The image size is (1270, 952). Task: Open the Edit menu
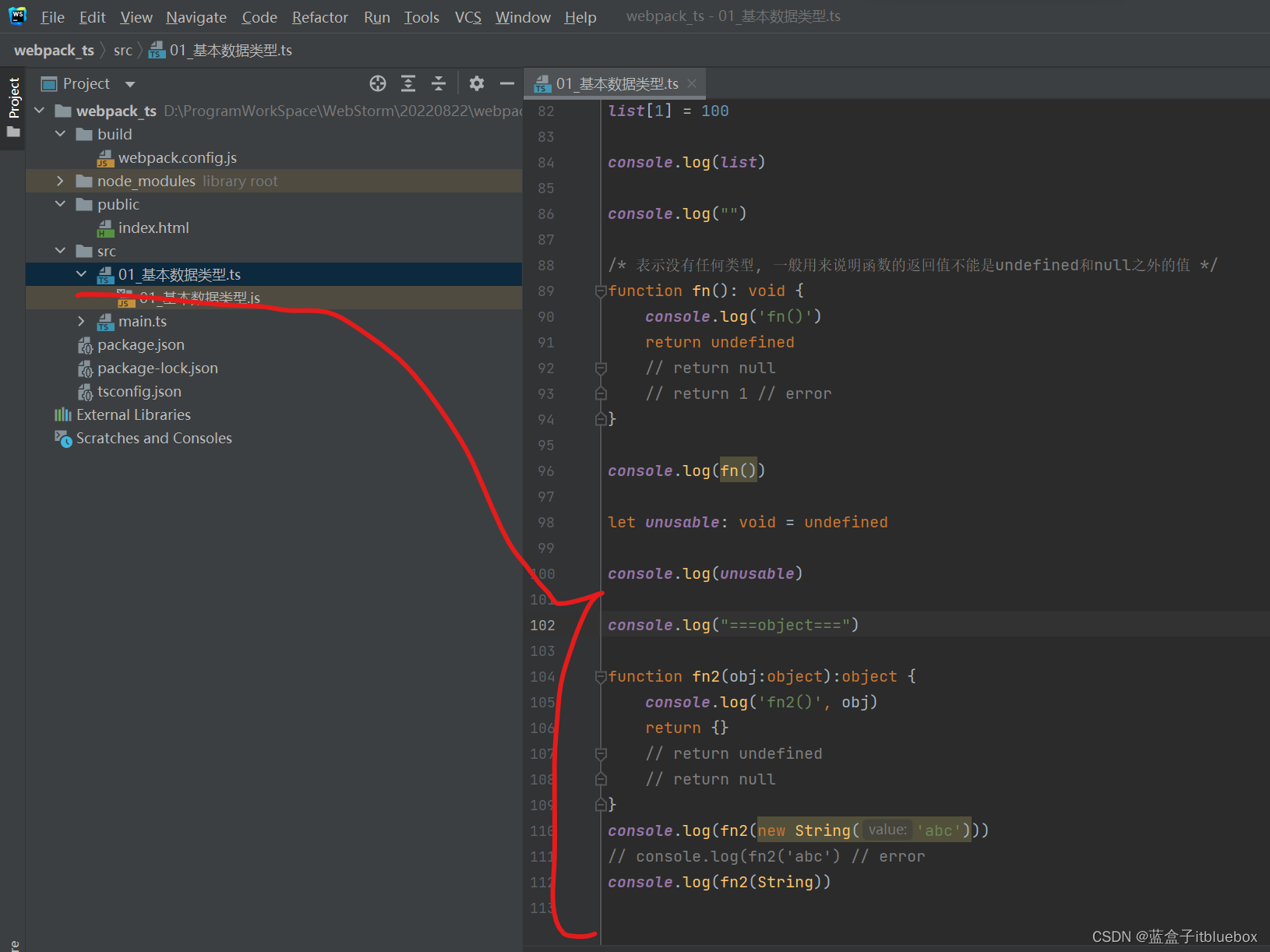(92, 17)
